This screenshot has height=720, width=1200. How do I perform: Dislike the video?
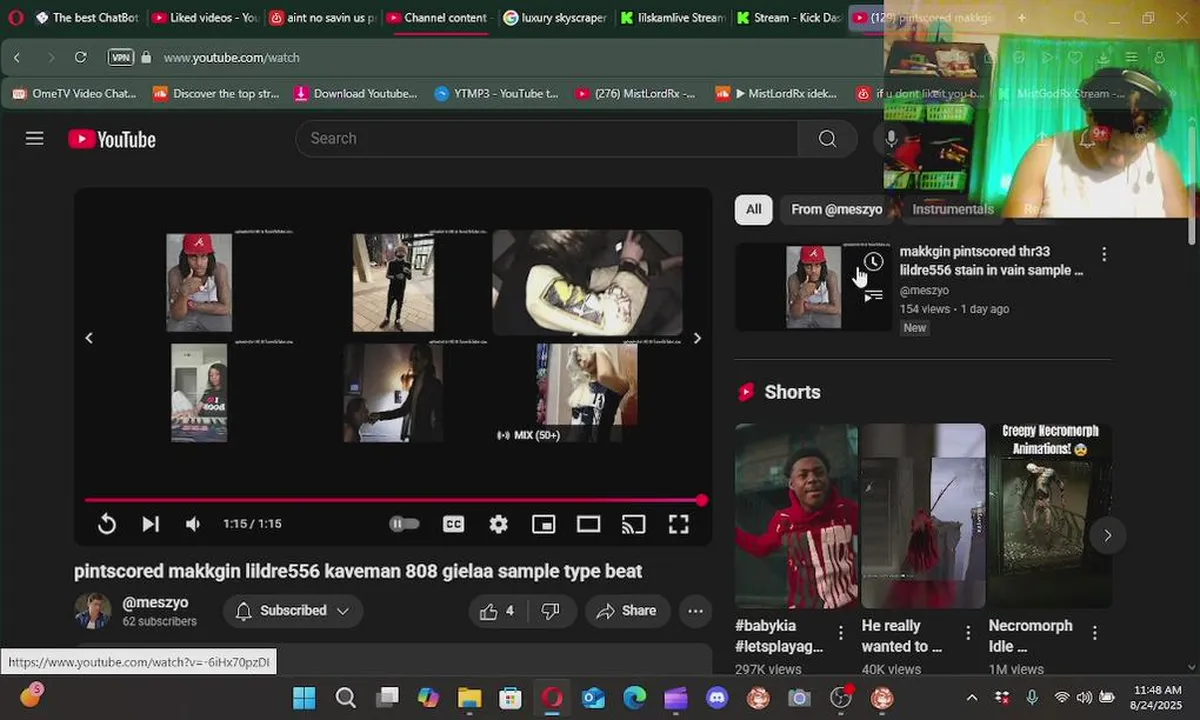click(x=551, y=611)
